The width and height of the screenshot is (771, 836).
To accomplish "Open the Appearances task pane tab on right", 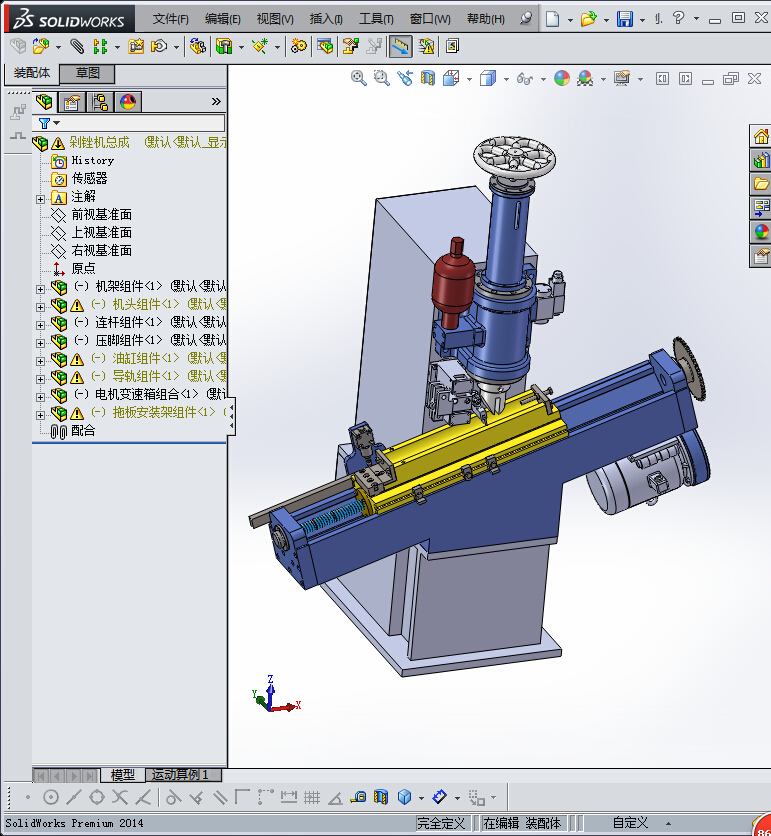I will coord(761,232).
